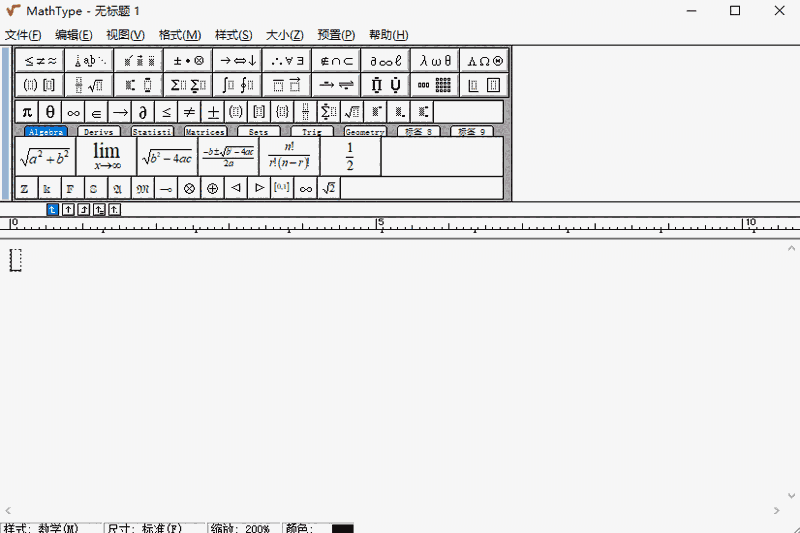Open the integral templates palette
Screen dimensions: 800x533
tap(238, 85)
